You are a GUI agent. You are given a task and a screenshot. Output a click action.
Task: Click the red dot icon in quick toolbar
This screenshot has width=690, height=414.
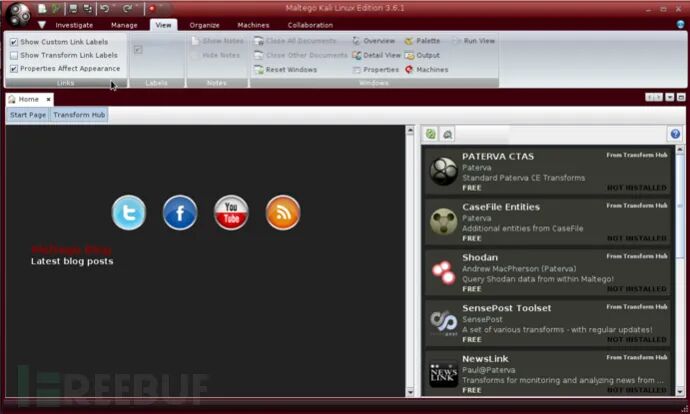152,9
